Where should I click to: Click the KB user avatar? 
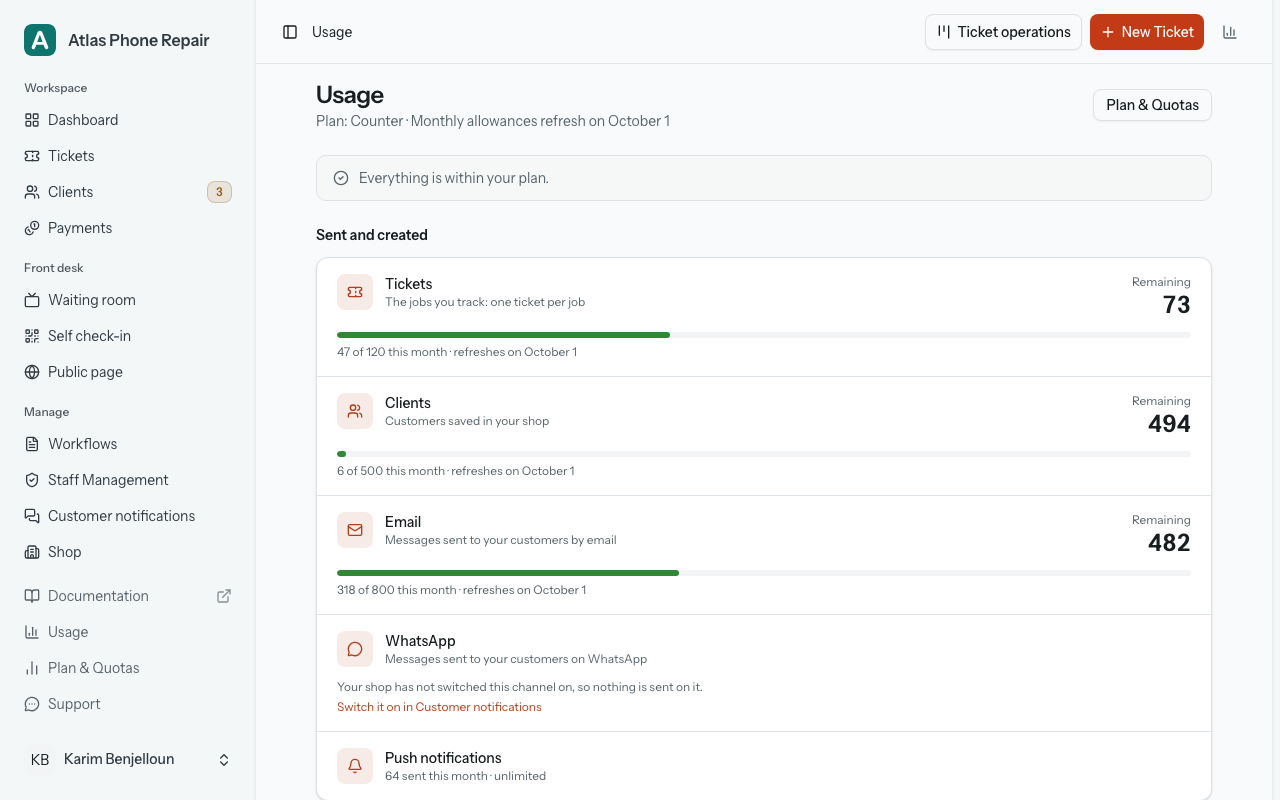(x=40, y=760)
